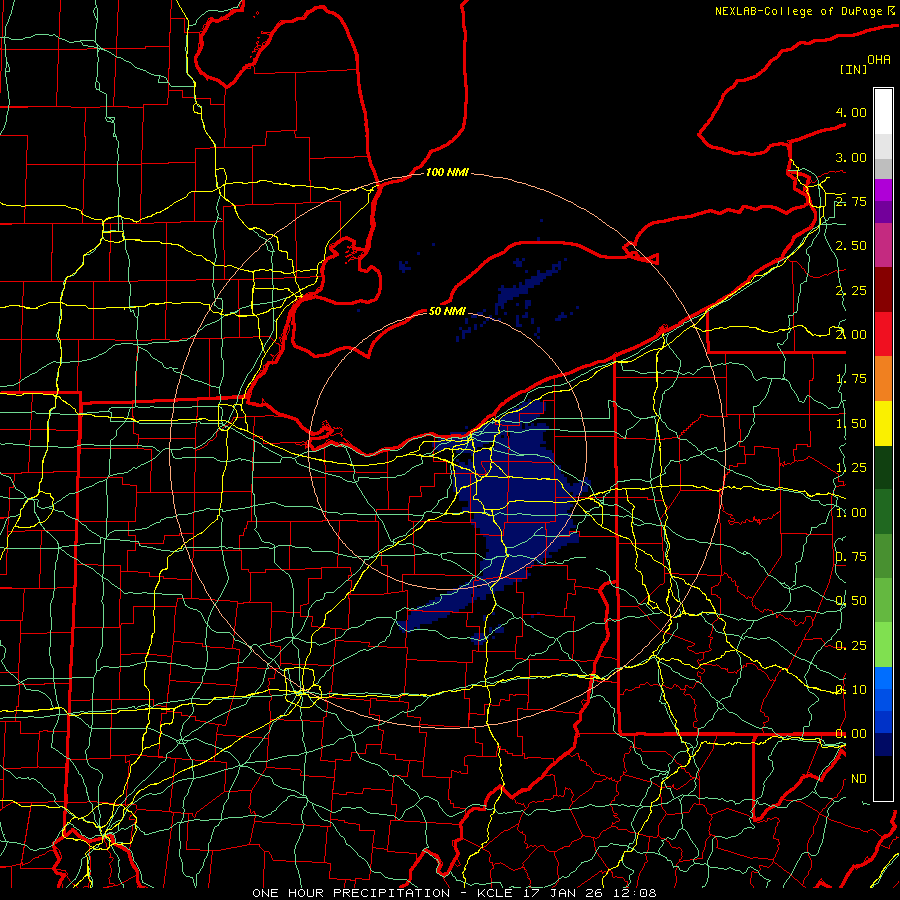Viewport: 900px width, 900px height.
Task: Select the 0.50 legend value
Action: pyautogui.click(x=851, y=601)
